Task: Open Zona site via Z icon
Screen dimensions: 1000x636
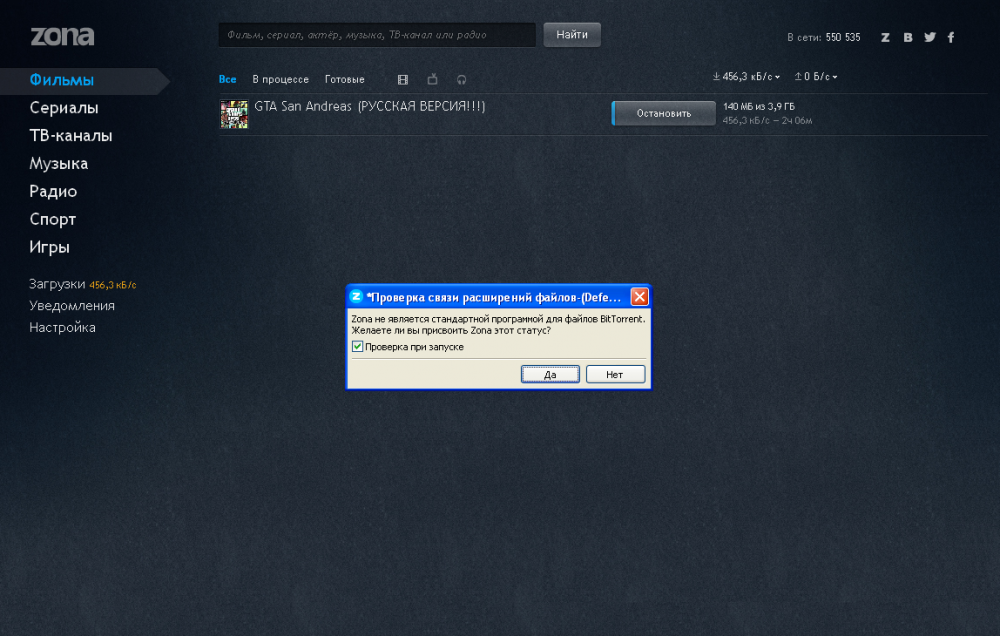Action: [885, 38]
